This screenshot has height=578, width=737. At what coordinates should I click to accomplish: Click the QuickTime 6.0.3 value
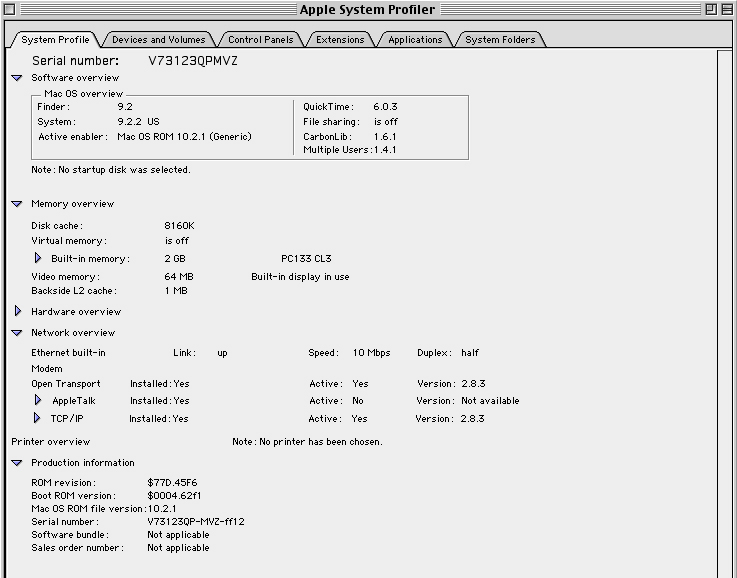[x=385, y=107]
